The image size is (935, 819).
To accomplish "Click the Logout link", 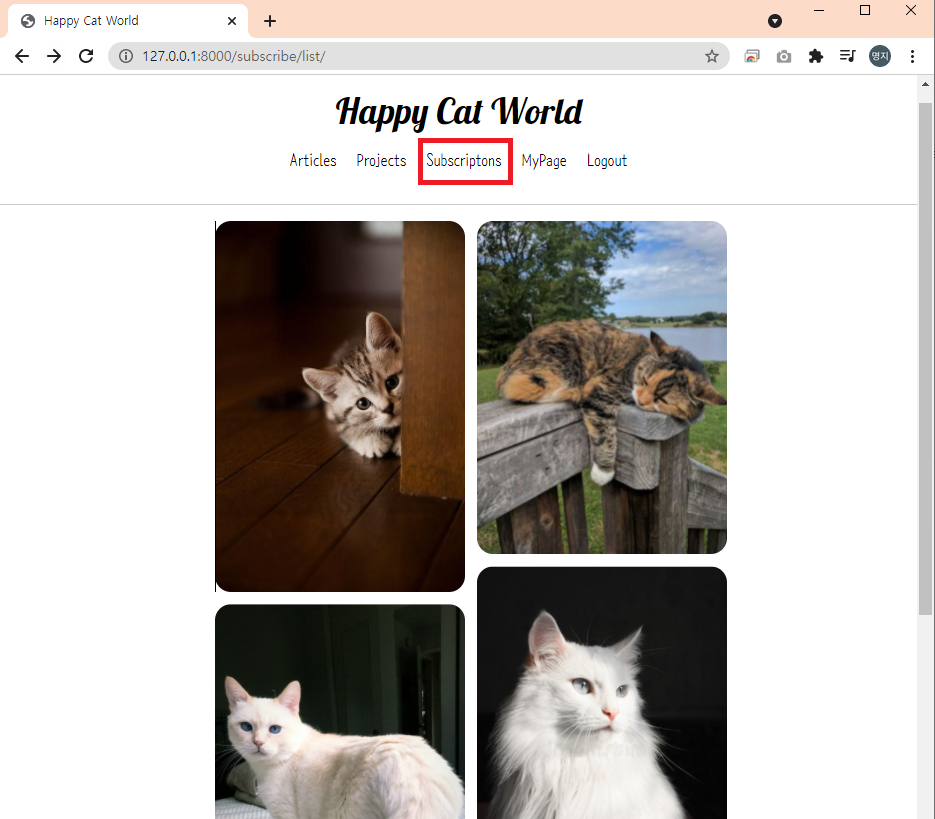I will point(606,160).
